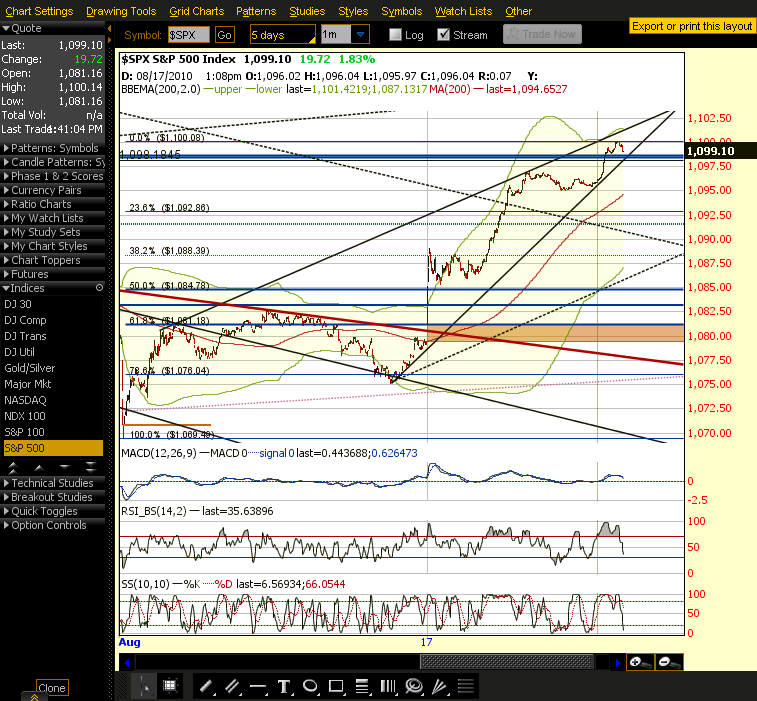Viewport: 757px width, 701px height.
Task: Open the 5 days range selector
Action: (283, 35)
